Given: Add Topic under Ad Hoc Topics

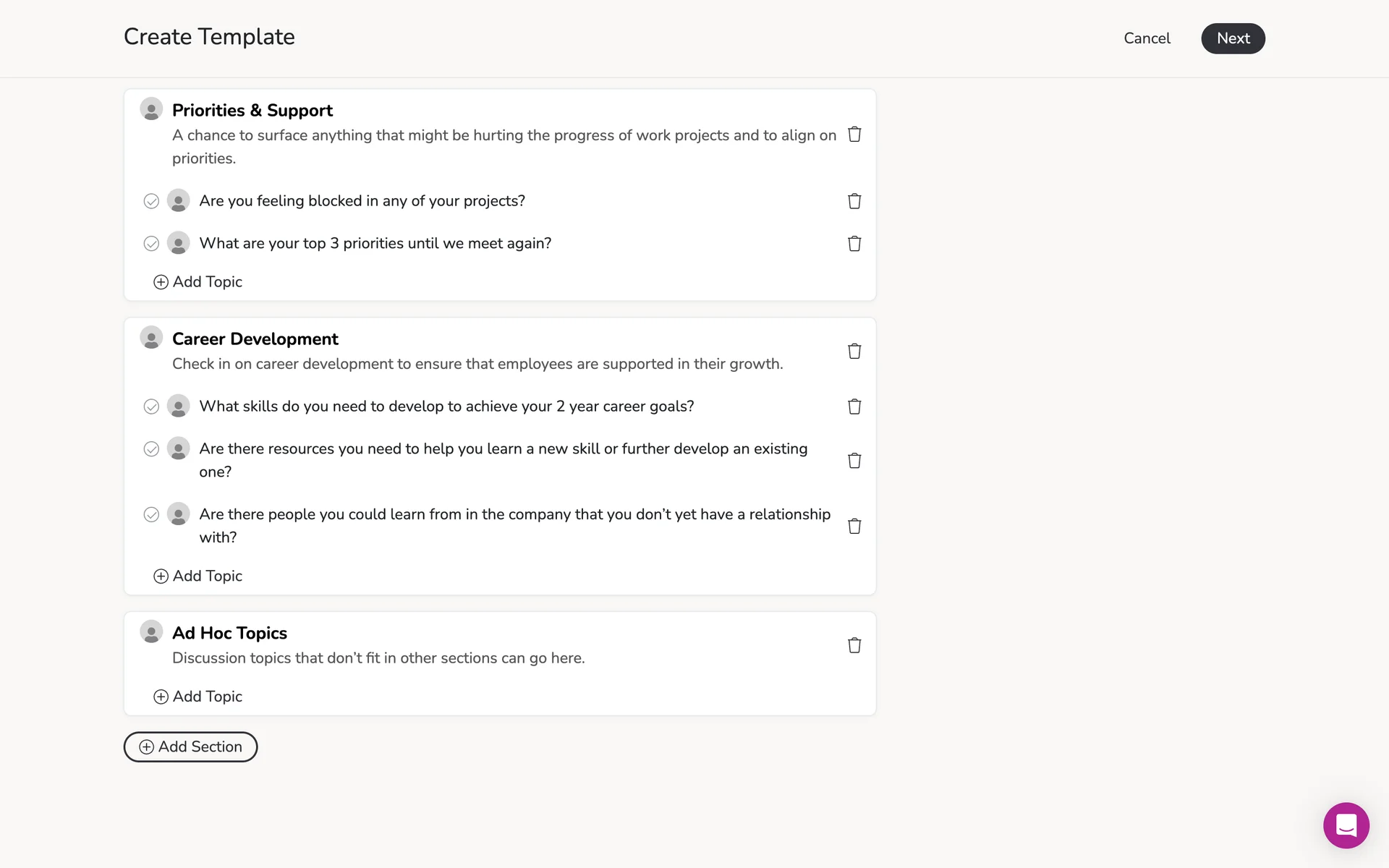Looking at the screenshot, I should pos(198,697).
